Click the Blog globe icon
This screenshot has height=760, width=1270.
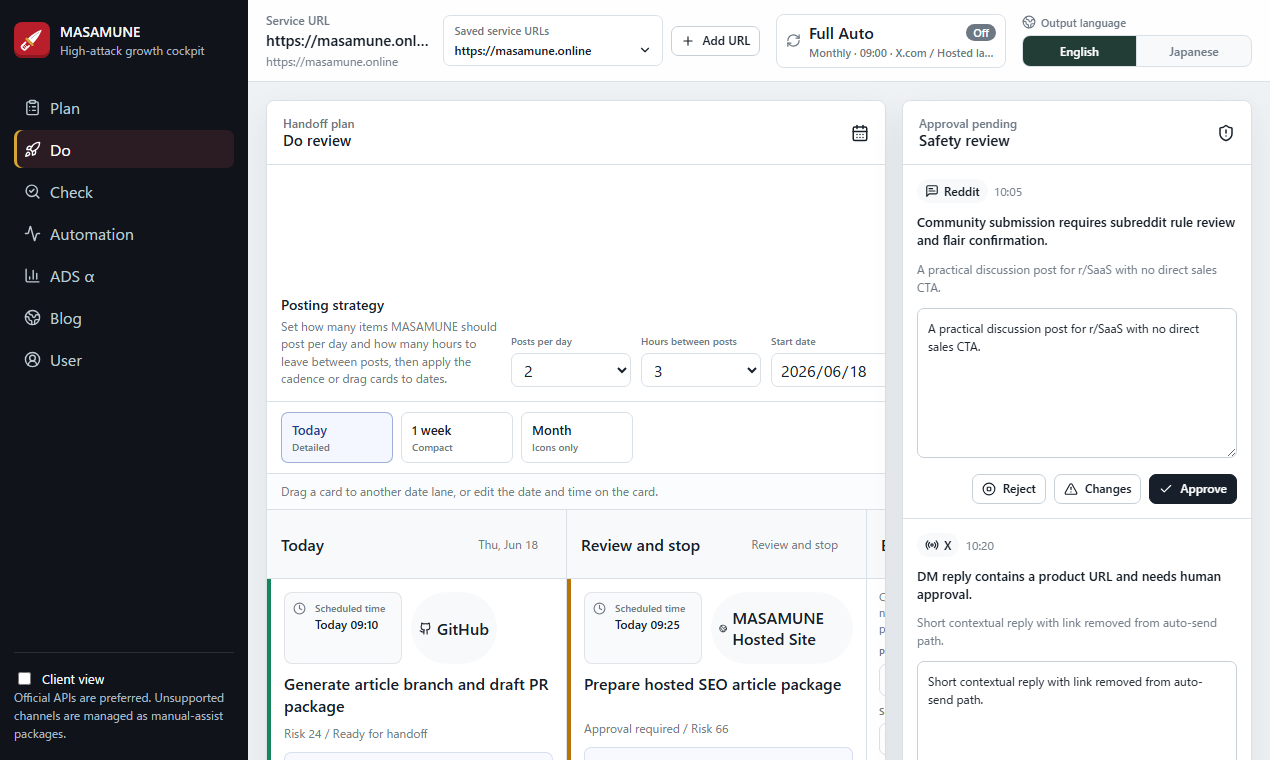pos(32,318)
